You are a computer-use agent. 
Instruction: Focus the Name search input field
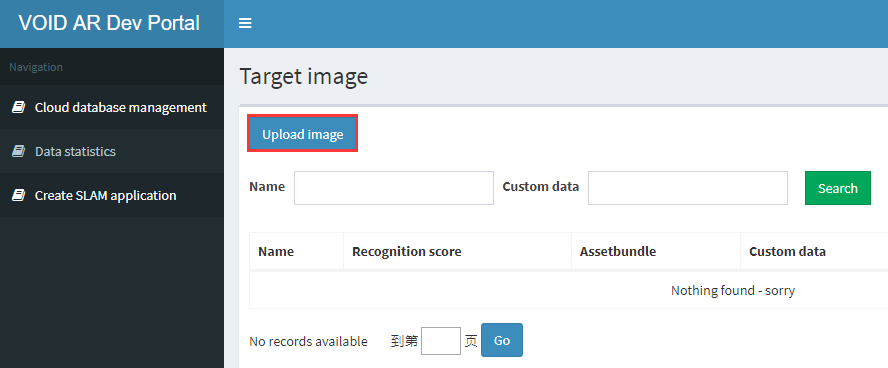[394, 188]
